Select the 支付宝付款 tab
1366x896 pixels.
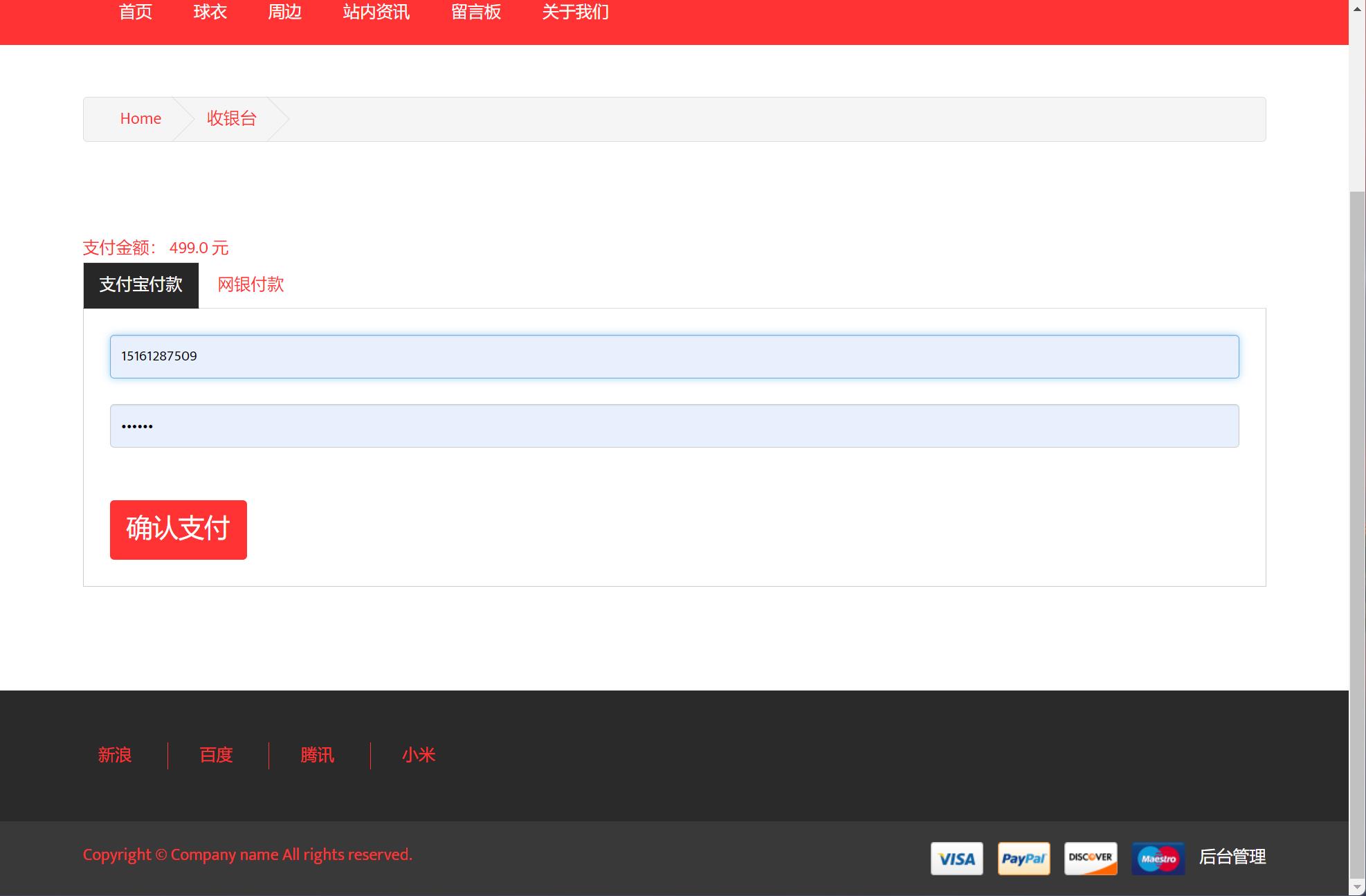point(141,285)
